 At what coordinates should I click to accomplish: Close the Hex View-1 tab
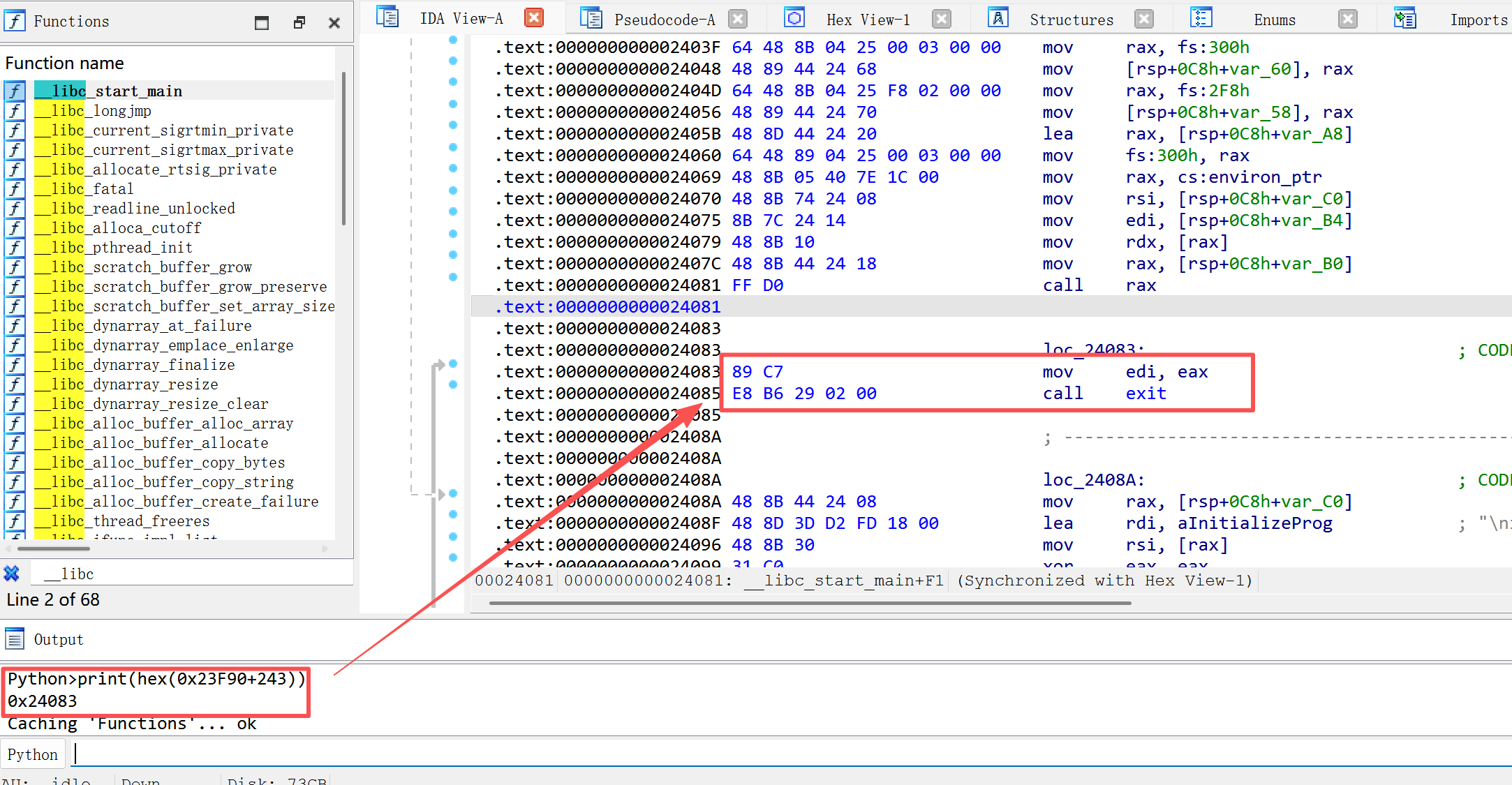942,20
